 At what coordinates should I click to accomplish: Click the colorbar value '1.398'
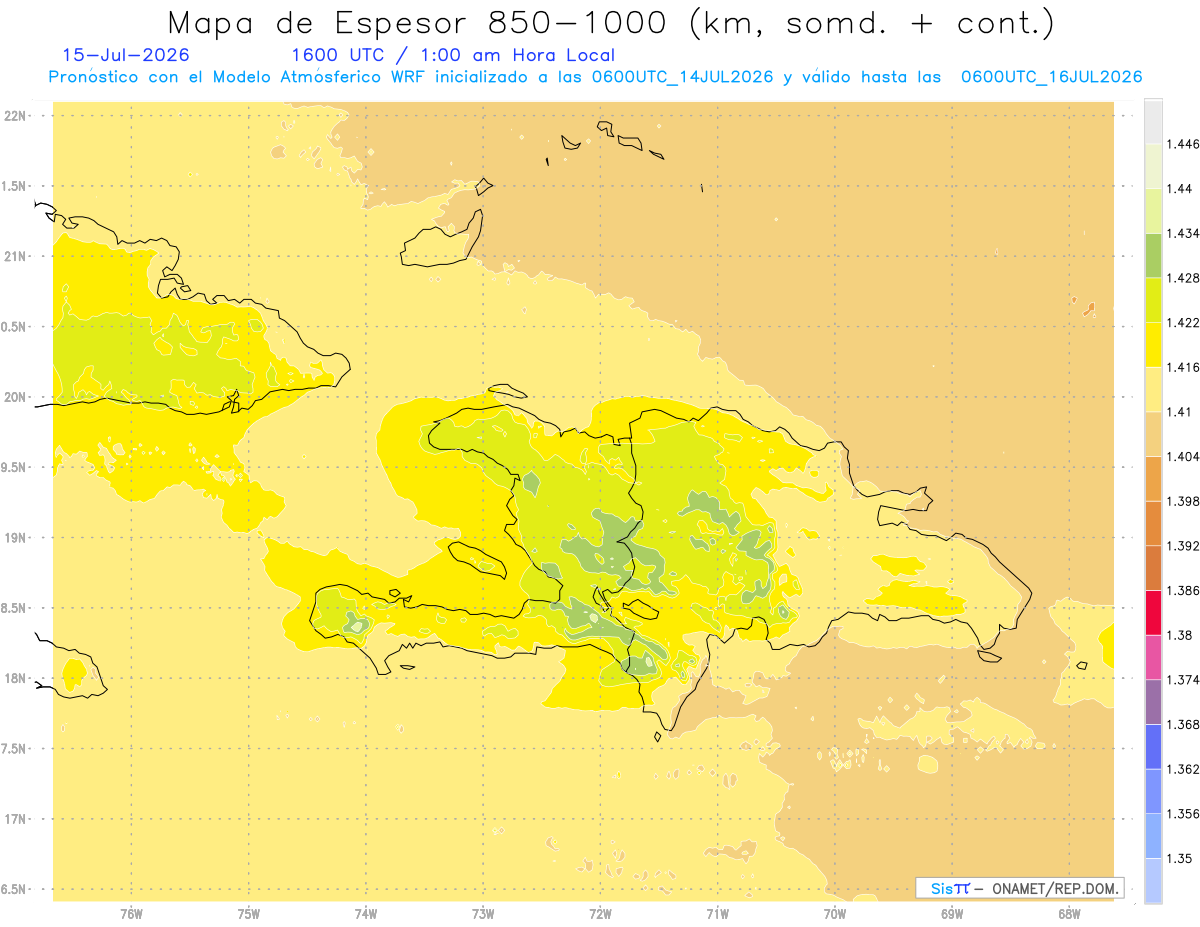[x=1183, y=501]
